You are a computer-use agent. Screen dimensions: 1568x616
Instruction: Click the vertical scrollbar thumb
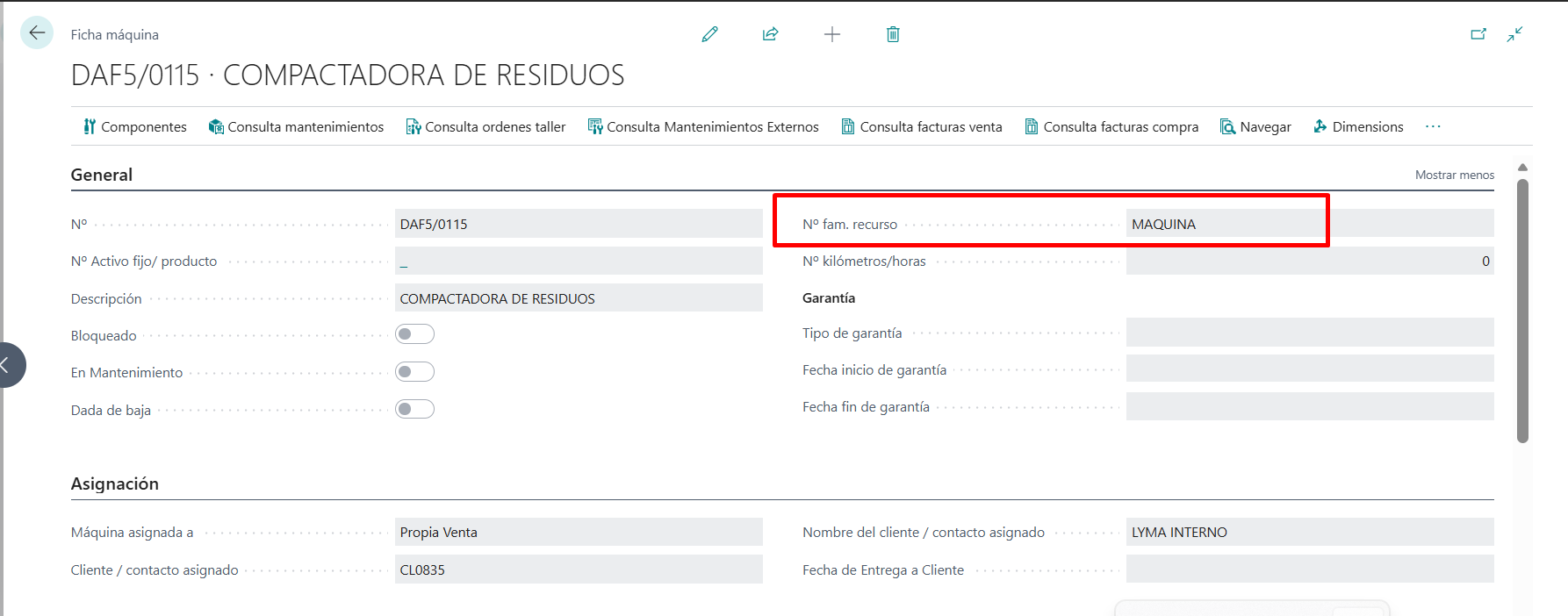click(1522, 311)
